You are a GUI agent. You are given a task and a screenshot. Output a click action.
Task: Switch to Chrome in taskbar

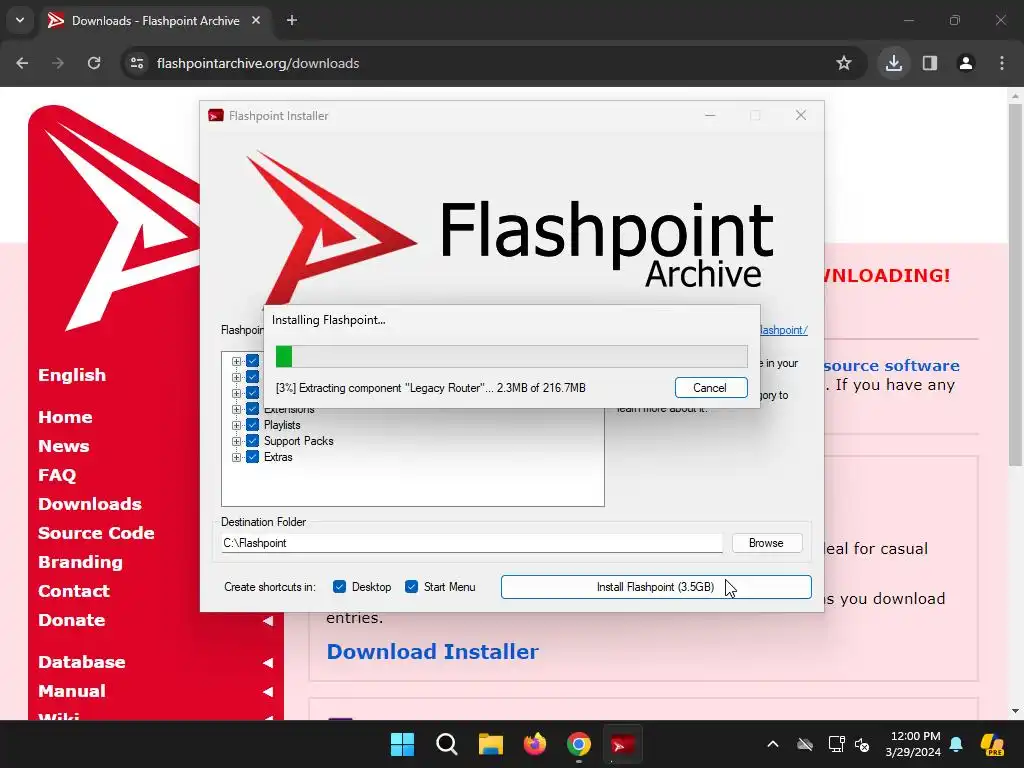tap(579, 744)
